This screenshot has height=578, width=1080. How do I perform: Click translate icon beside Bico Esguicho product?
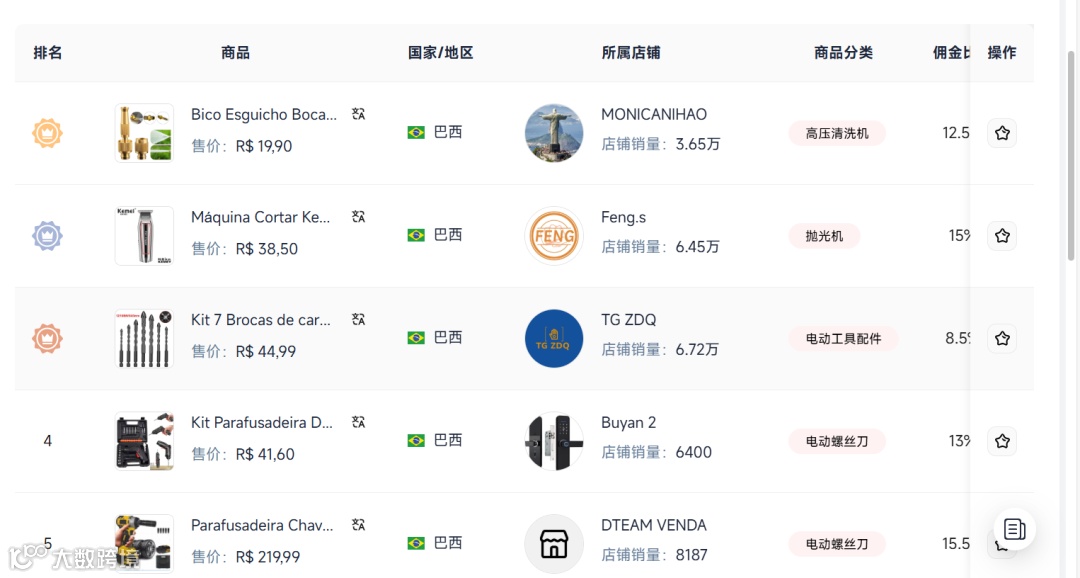(x=359, y=114)
